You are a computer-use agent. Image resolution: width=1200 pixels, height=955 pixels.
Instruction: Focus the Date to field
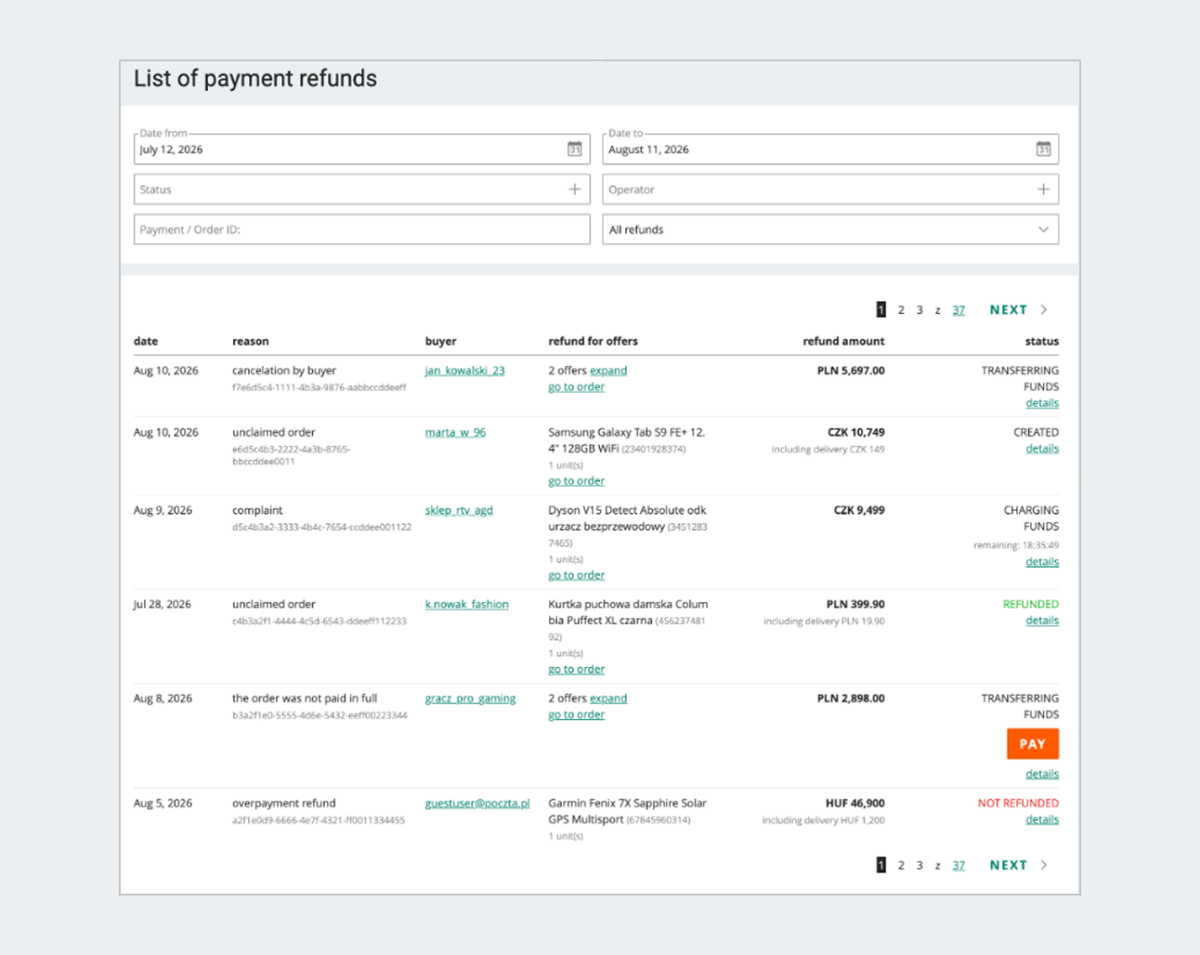[x=830, y=149]
